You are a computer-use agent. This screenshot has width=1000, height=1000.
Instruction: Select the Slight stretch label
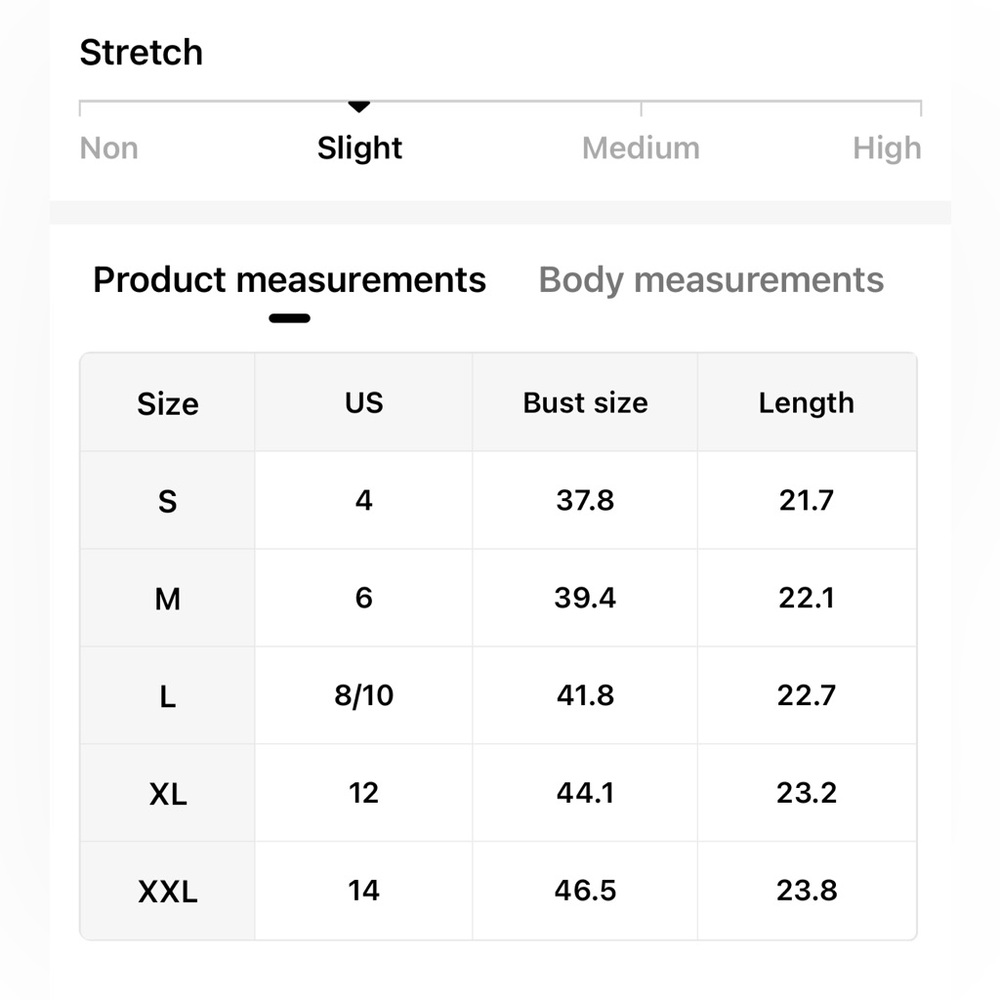pyautogui.click(x=360, y=148)
